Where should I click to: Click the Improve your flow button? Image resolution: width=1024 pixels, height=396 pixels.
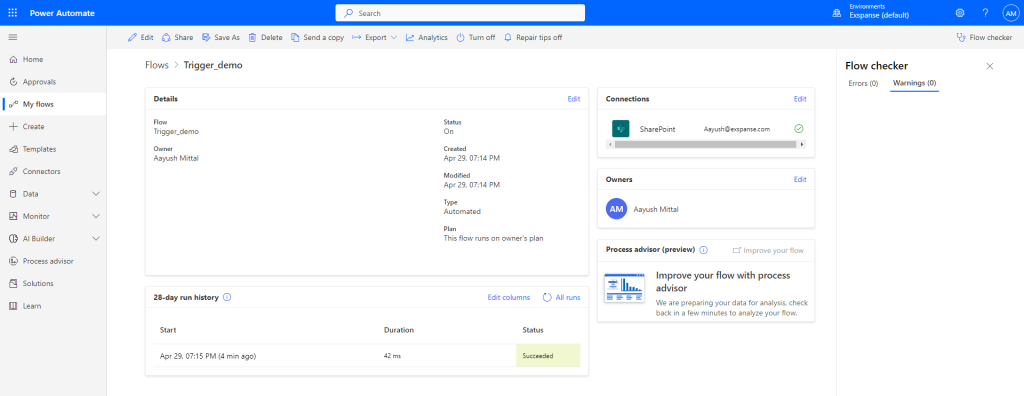click(768, 250)
